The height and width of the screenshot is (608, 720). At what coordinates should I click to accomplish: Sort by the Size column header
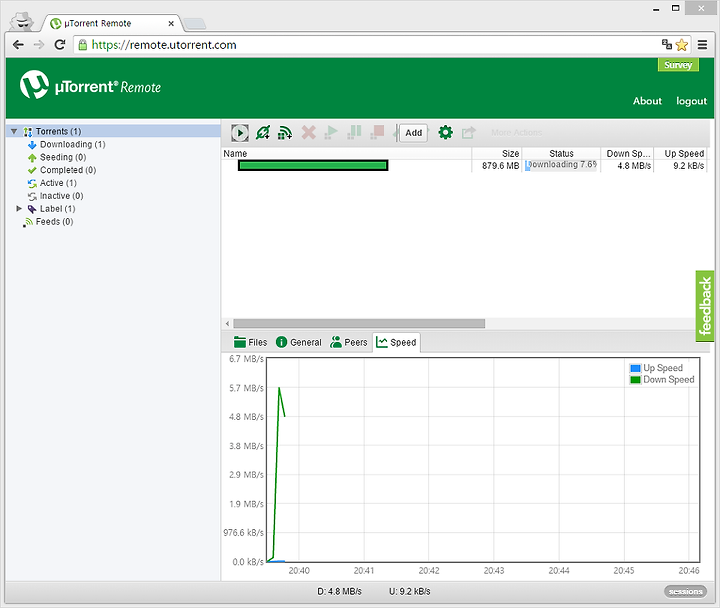coord(497,153)
